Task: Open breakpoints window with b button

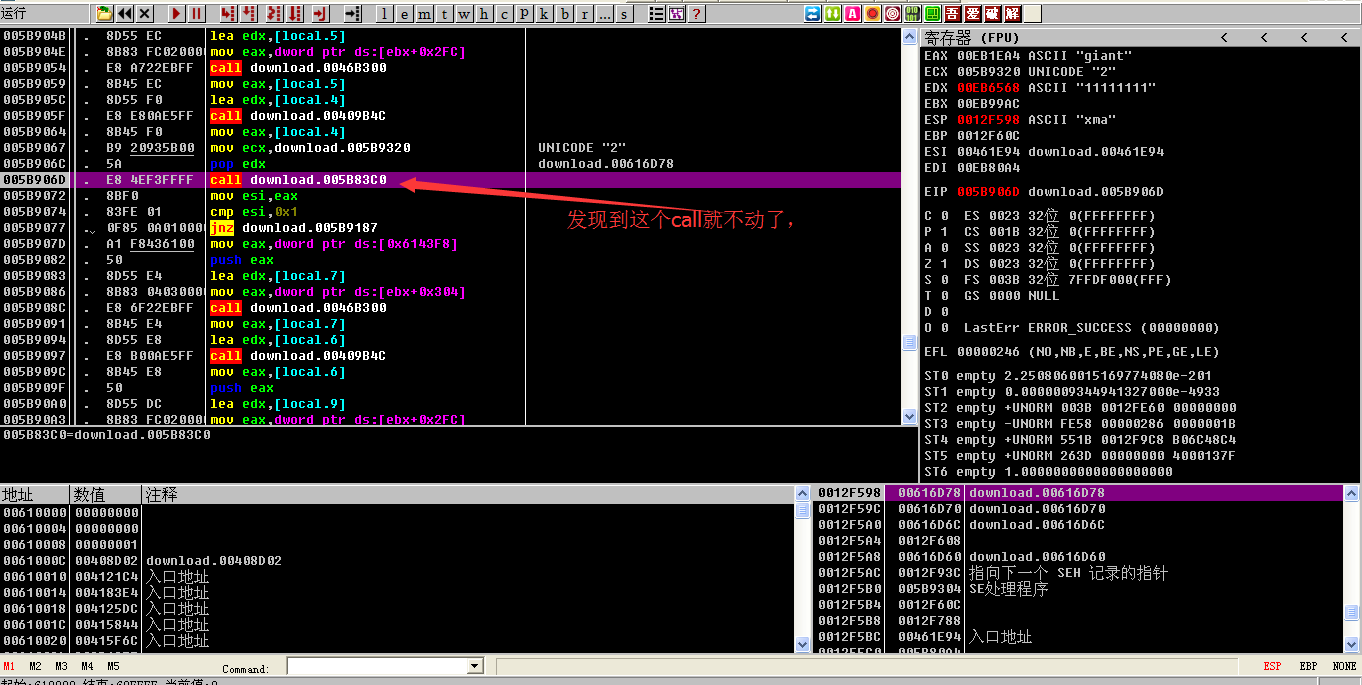Action: [x=566, y=14]
